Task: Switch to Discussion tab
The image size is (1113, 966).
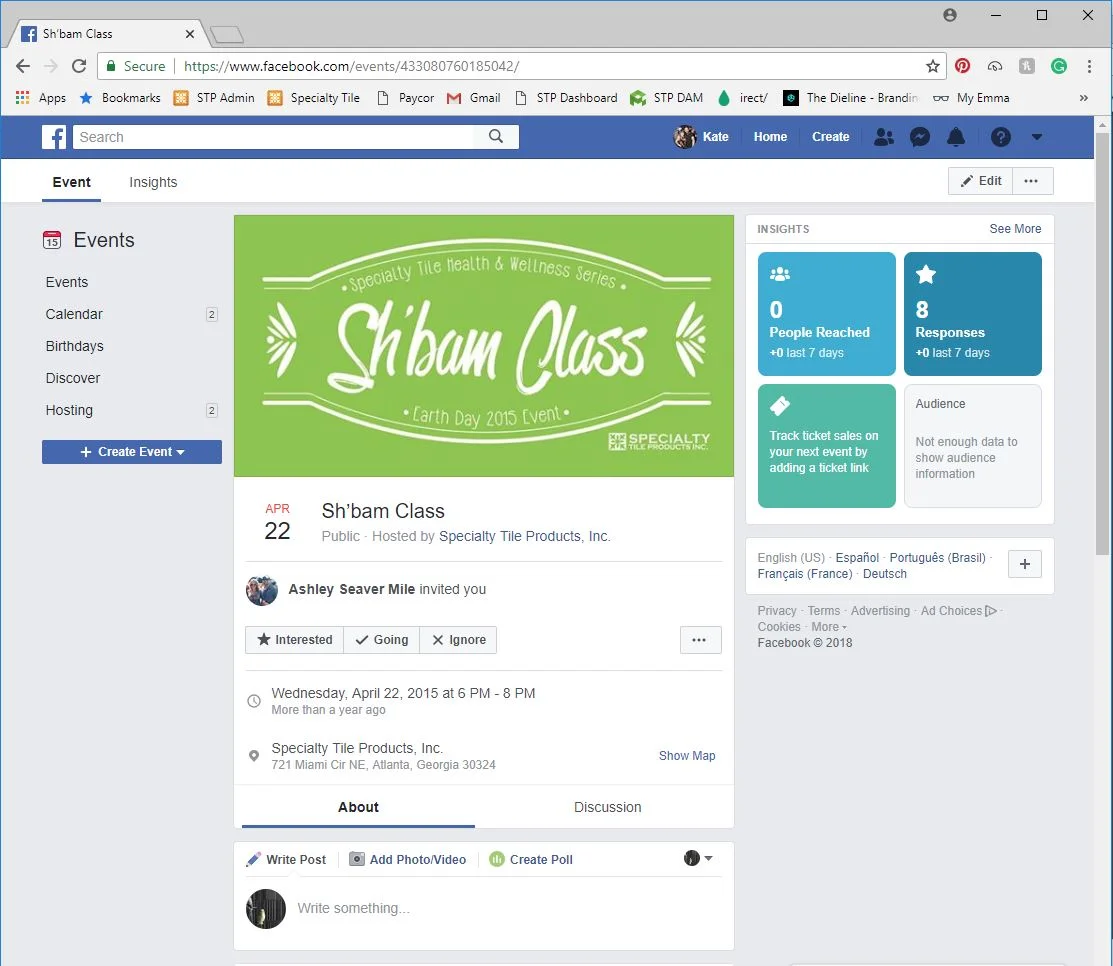Action: [x=608, y=807]
